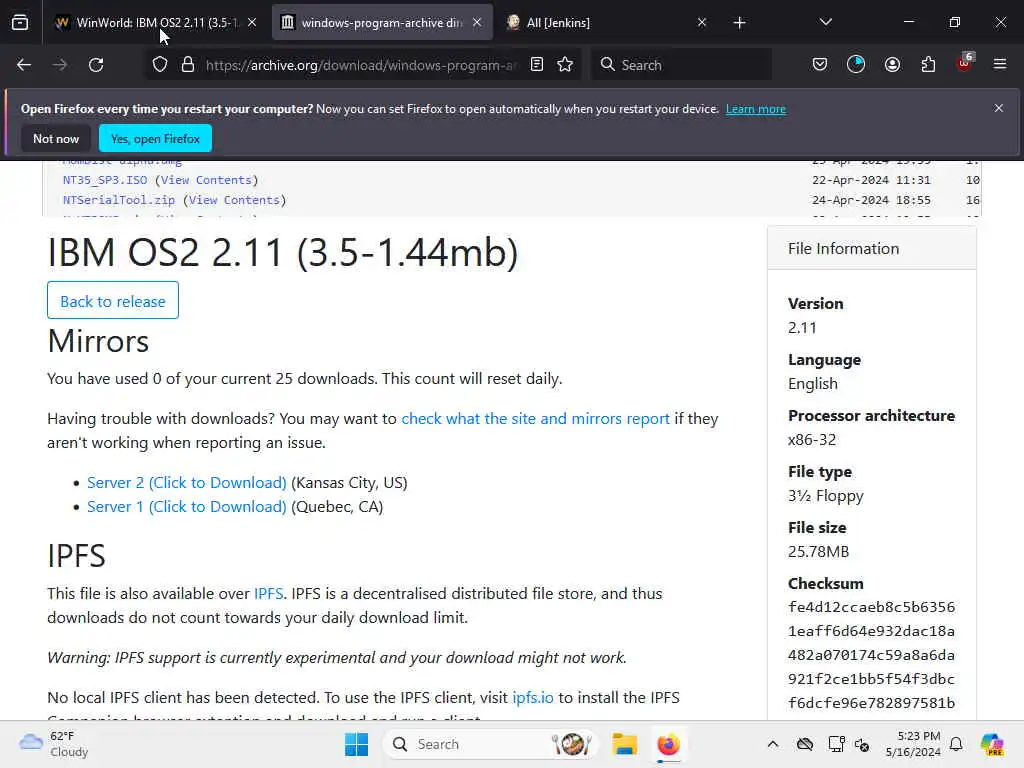This screenshot has width=1024, height=768.
Task: Close the All [Jenkins] tab
Action: 702,22
